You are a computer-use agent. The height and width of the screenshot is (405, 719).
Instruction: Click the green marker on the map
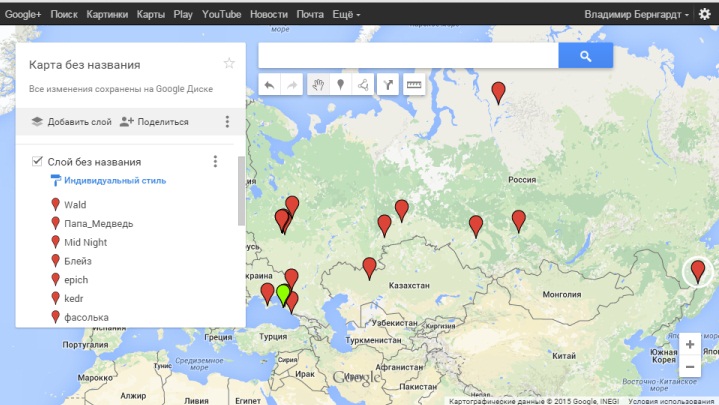(283, 293)
